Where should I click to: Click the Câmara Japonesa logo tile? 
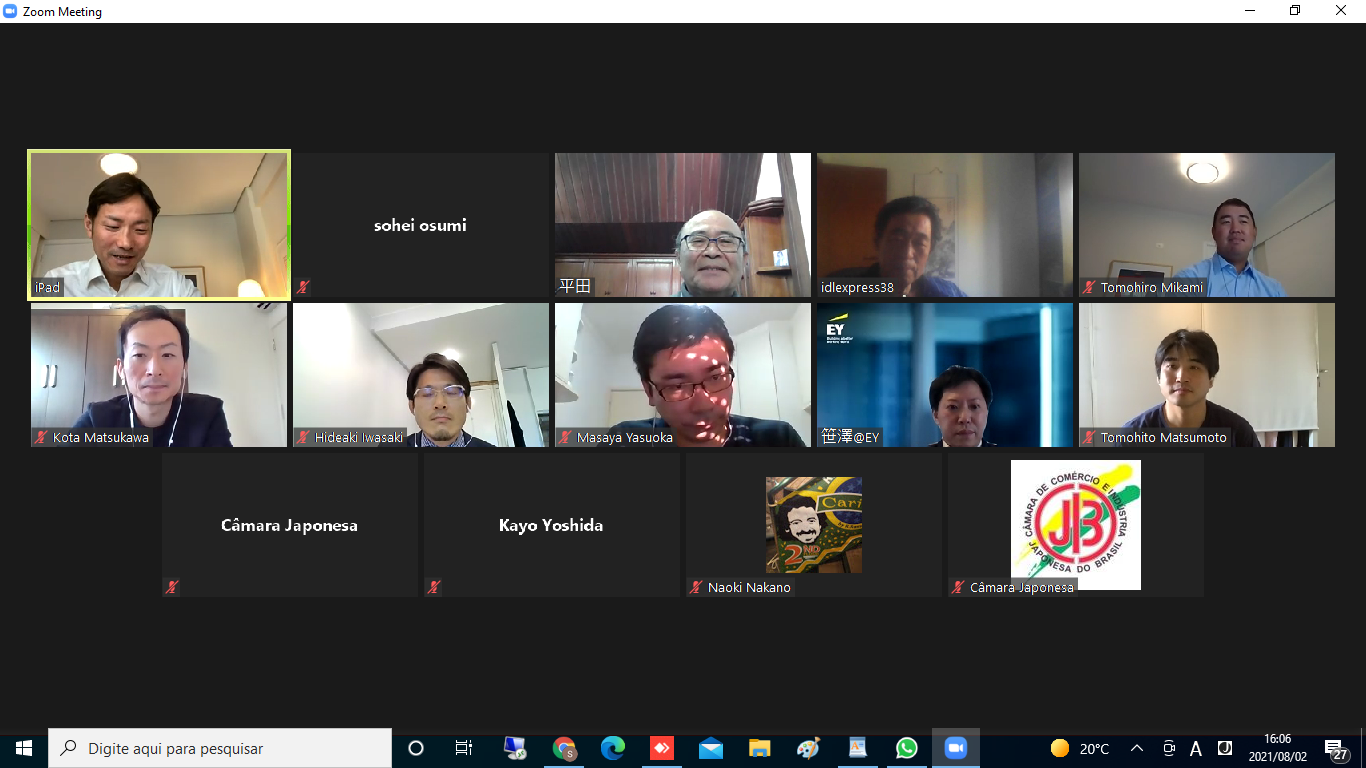click(x=1076, y=524)
